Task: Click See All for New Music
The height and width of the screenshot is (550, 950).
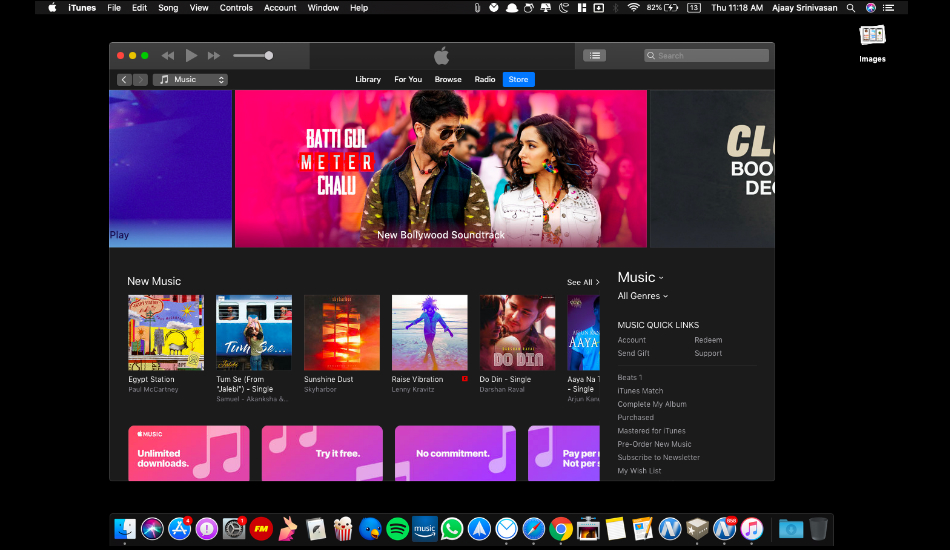Action: (583, 282)
